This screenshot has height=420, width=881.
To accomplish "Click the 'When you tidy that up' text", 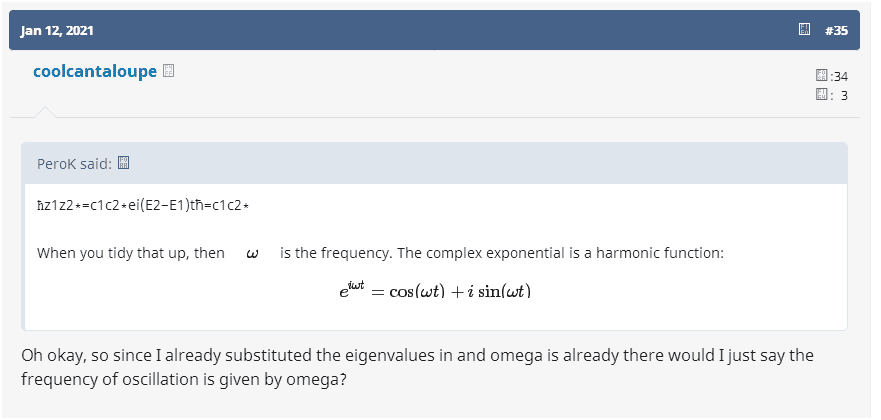I will 131,253.
